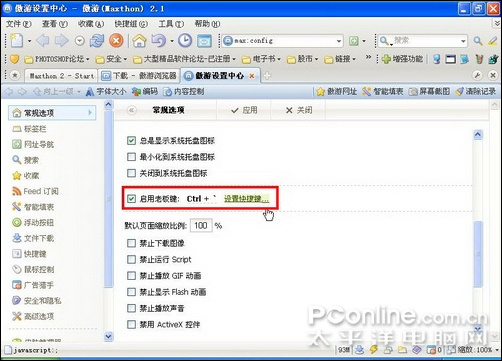Open the history clock icon
Viewport: 502px width, 361px height.
coord(185,41)
